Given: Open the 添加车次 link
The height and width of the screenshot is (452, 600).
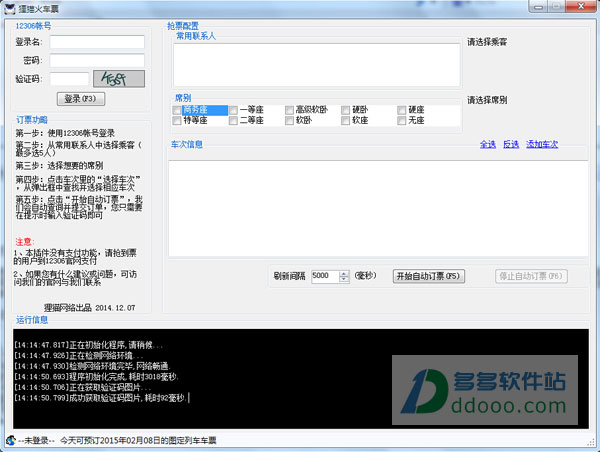Looking at the screenshot, I should [542, 144].
